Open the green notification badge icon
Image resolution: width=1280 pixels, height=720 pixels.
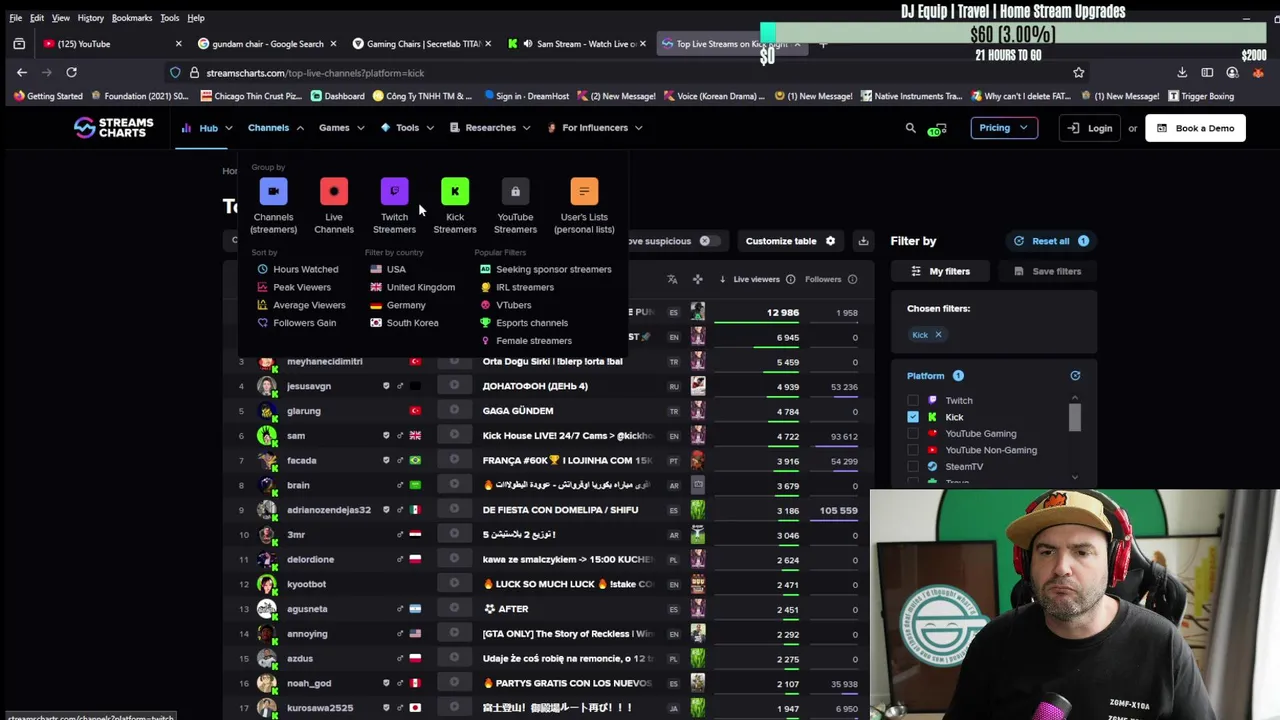937,129
